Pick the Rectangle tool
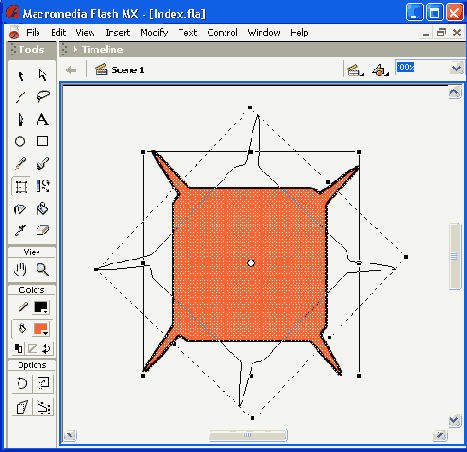Image resolution: width=467 pixels, height=452 pixels. point(42,141)
